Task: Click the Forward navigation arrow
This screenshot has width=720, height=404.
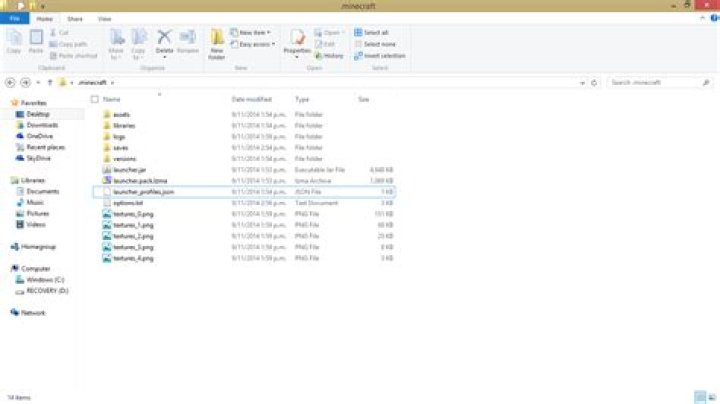Action: tap(26, 83)
